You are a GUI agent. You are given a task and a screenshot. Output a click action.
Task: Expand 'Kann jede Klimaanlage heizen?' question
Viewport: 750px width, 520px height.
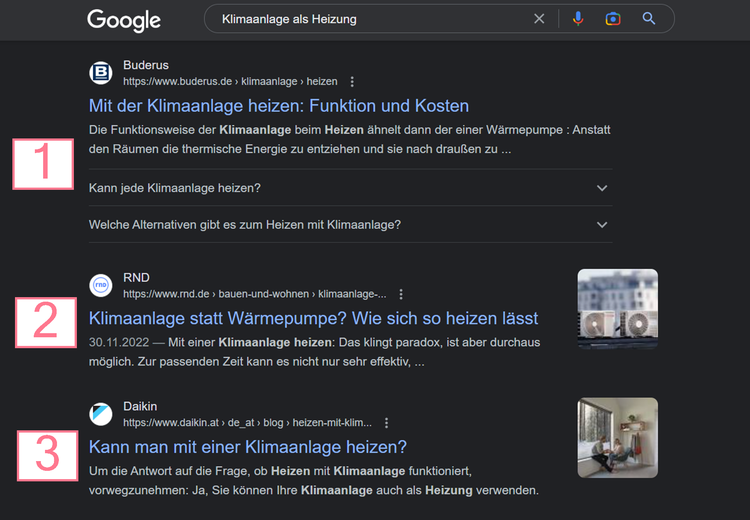[351, 188]
